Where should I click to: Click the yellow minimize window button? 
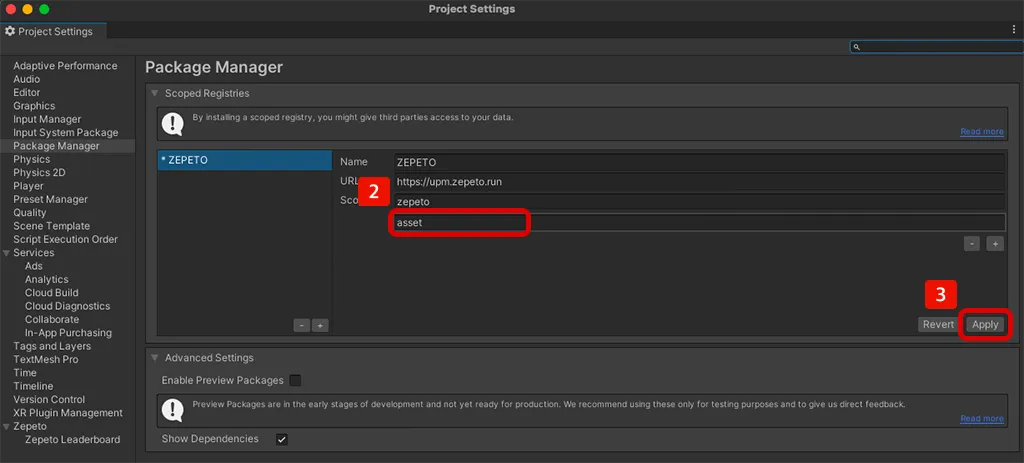point(27,9)
